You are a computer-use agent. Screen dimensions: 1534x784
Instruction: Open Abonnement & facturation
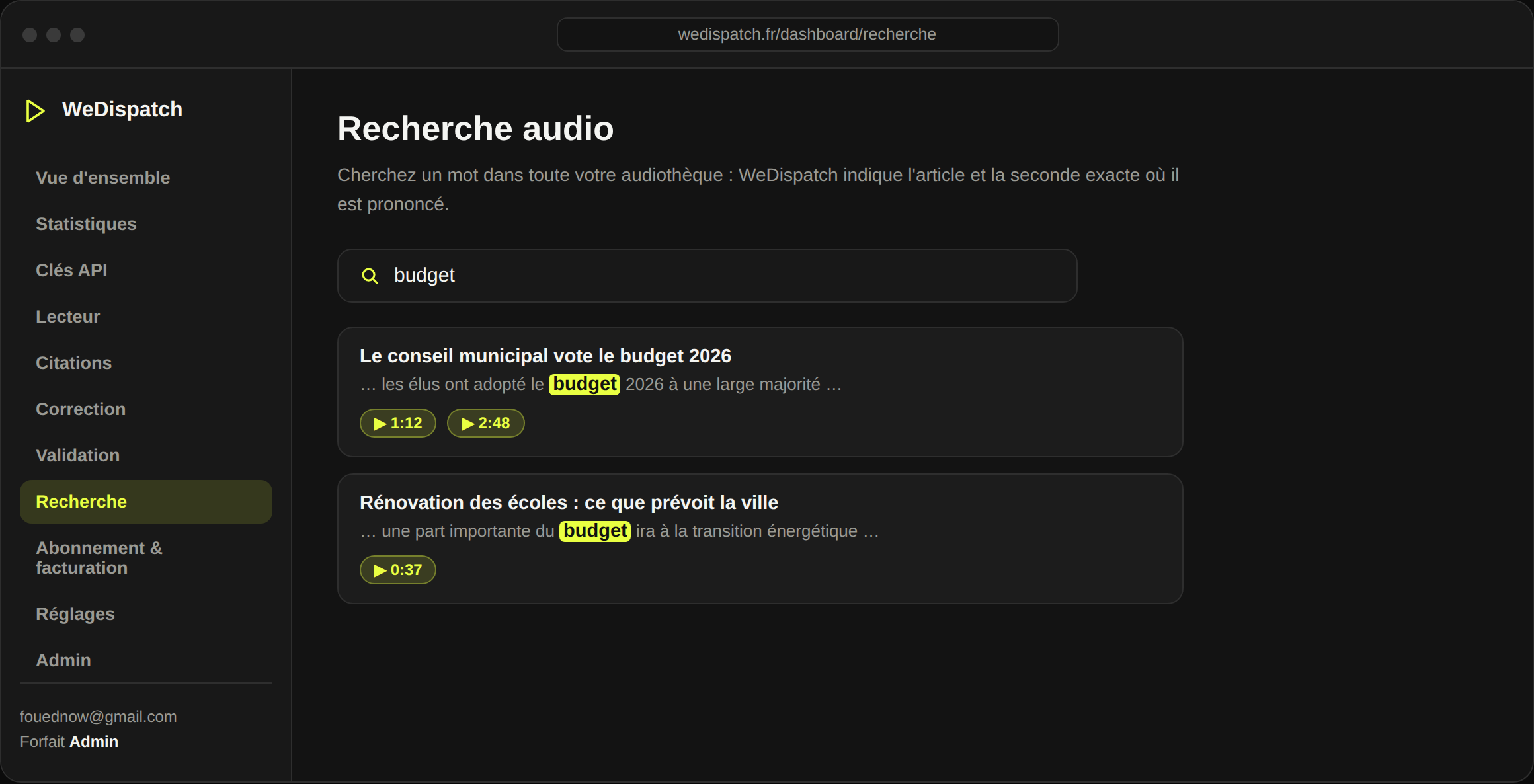146,558
